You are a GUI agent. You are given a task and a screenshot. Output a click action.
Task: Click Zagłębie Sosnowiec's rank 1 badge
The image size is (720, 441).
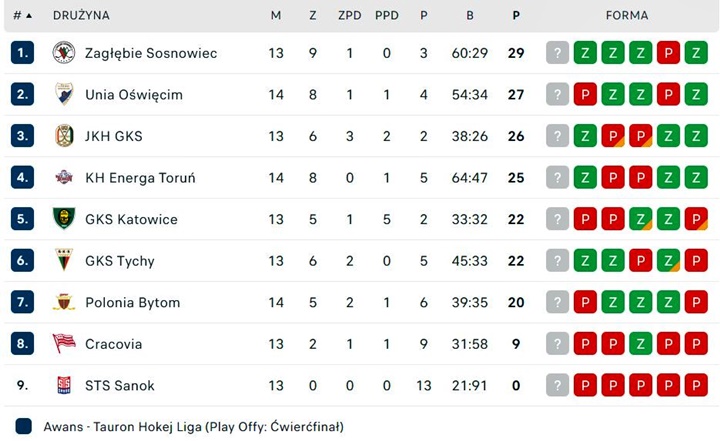22,52
